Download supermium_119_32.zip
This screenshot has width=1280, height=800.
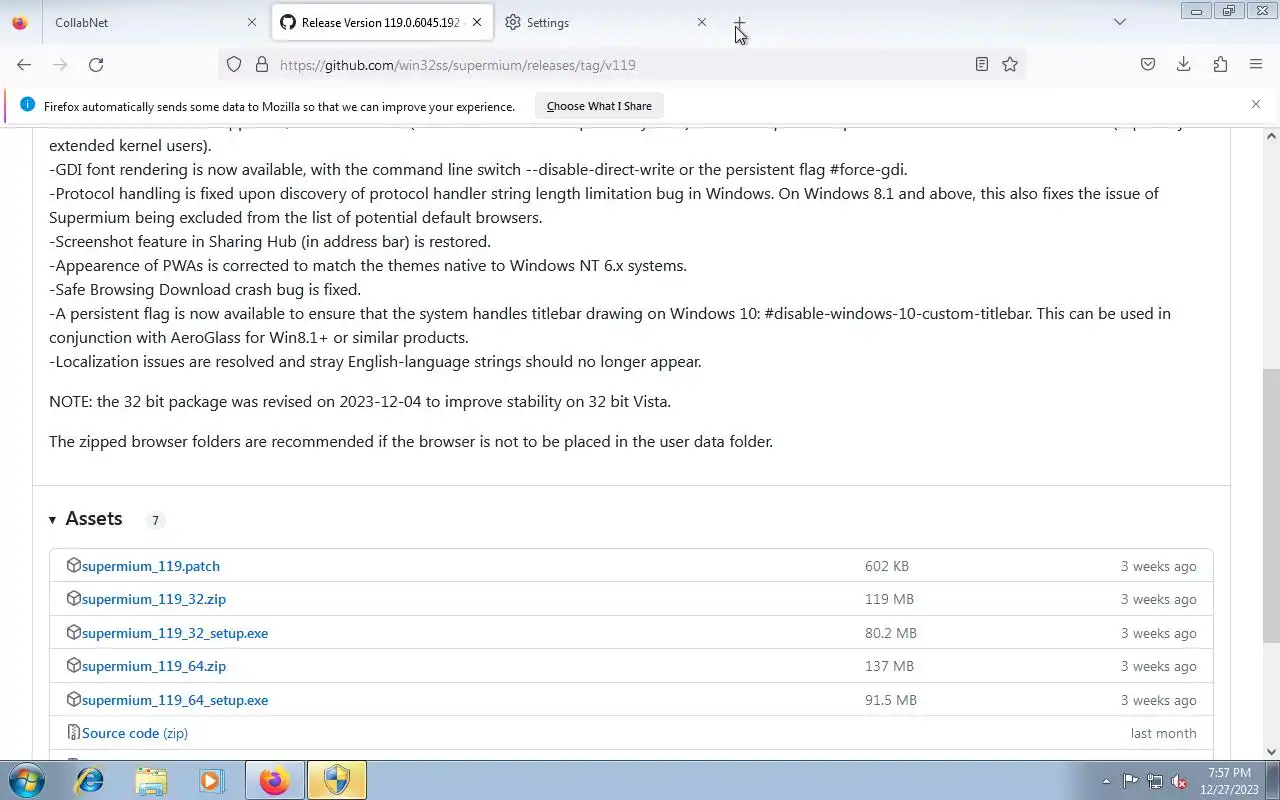(x=154, y=599)
